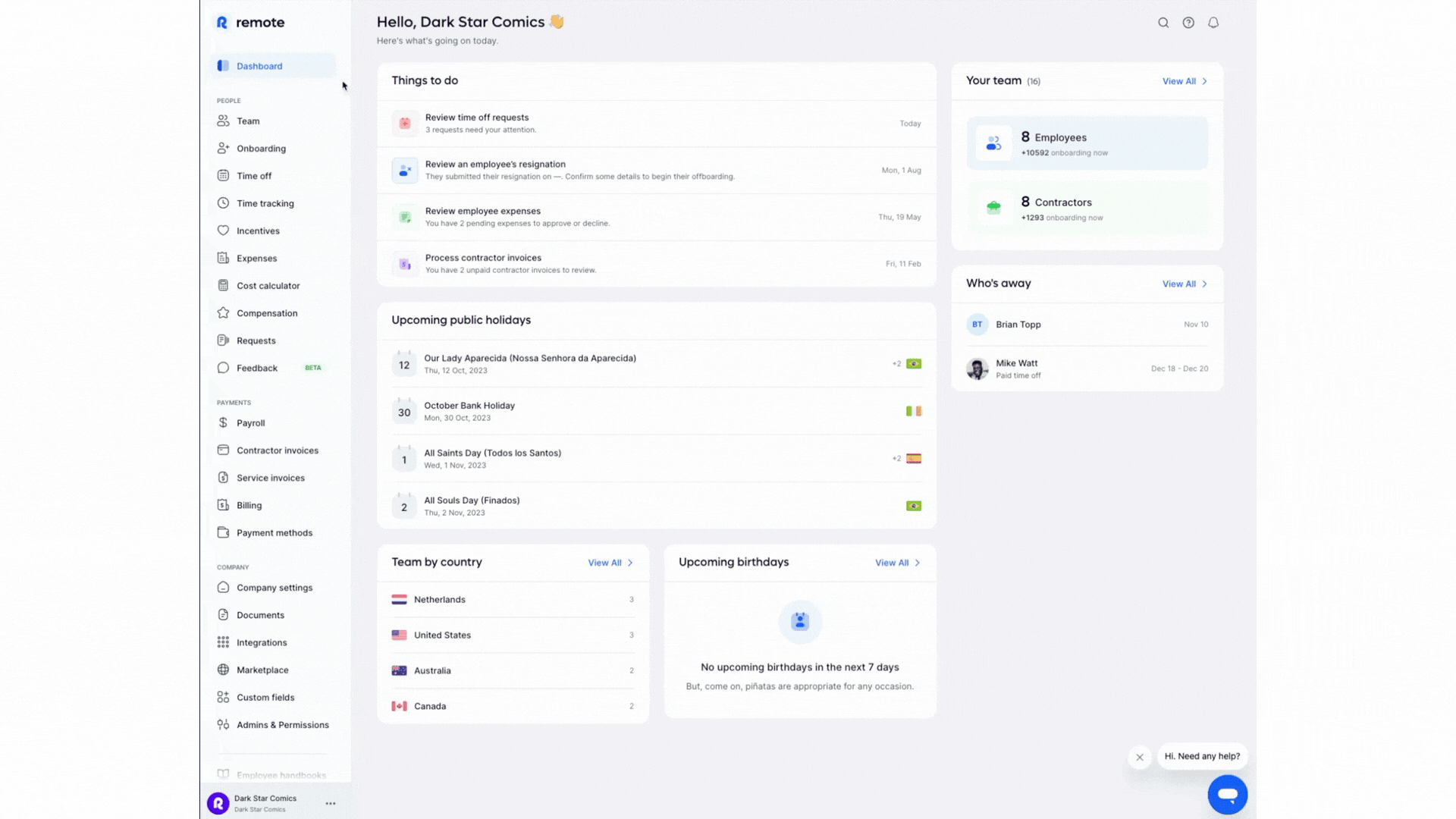Click the BETA badge next to Feedback
1456x819 pixels.
click(x=313, y=368)
